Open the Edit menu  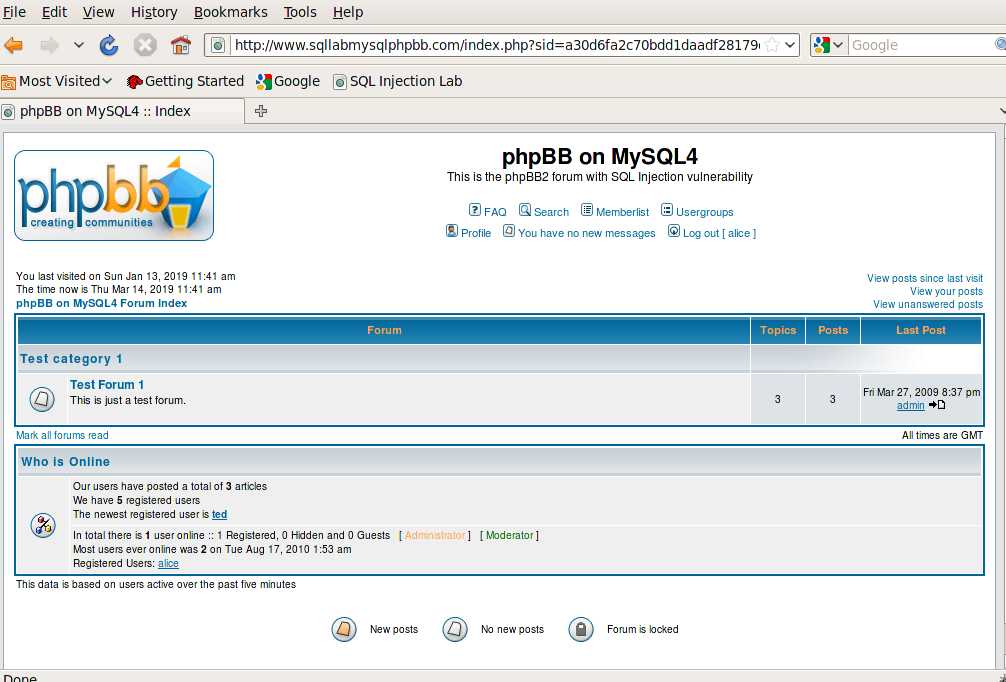[54, 12]
